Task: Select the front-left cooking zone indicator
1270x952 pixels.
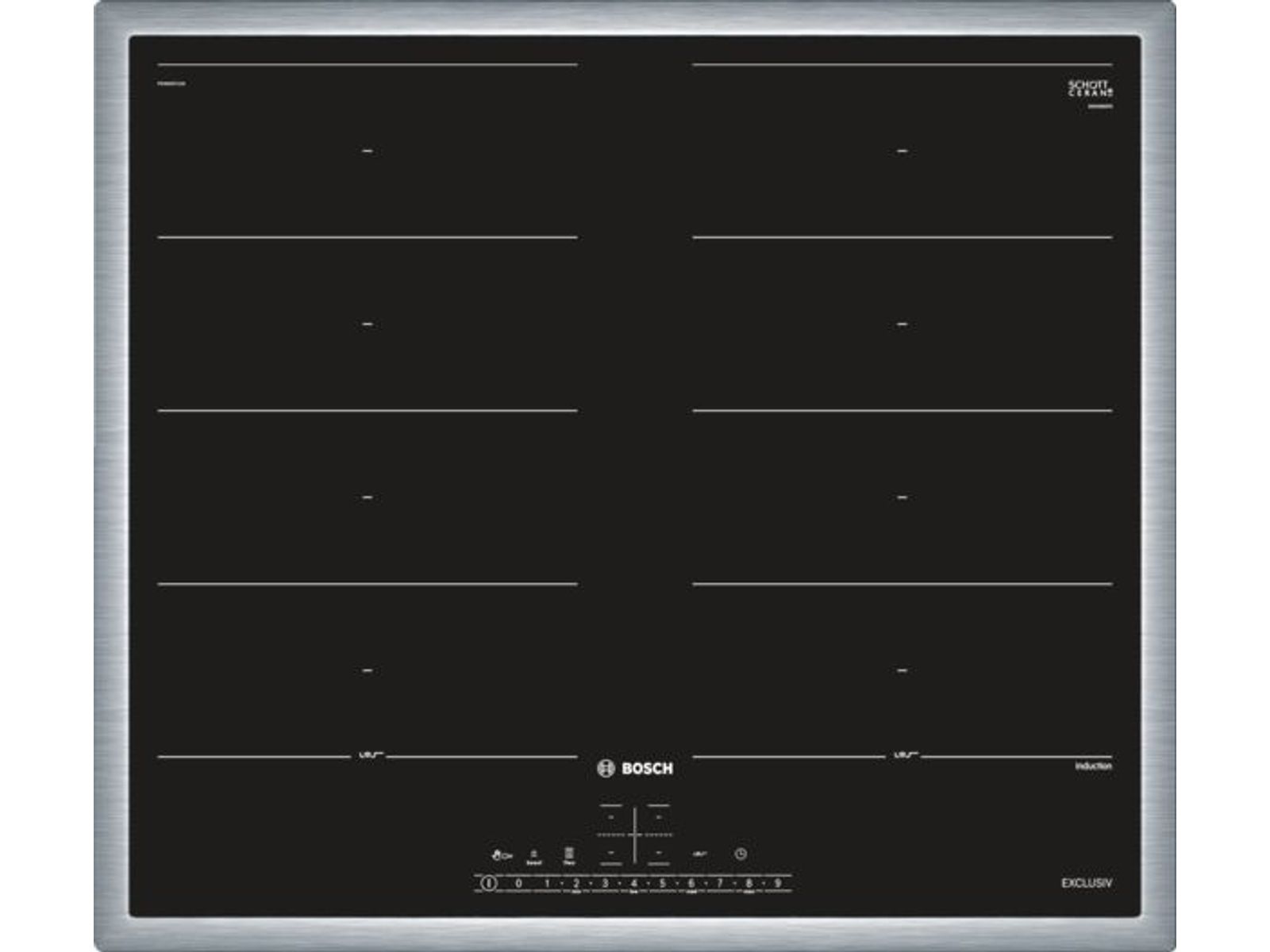Action: 611,854
